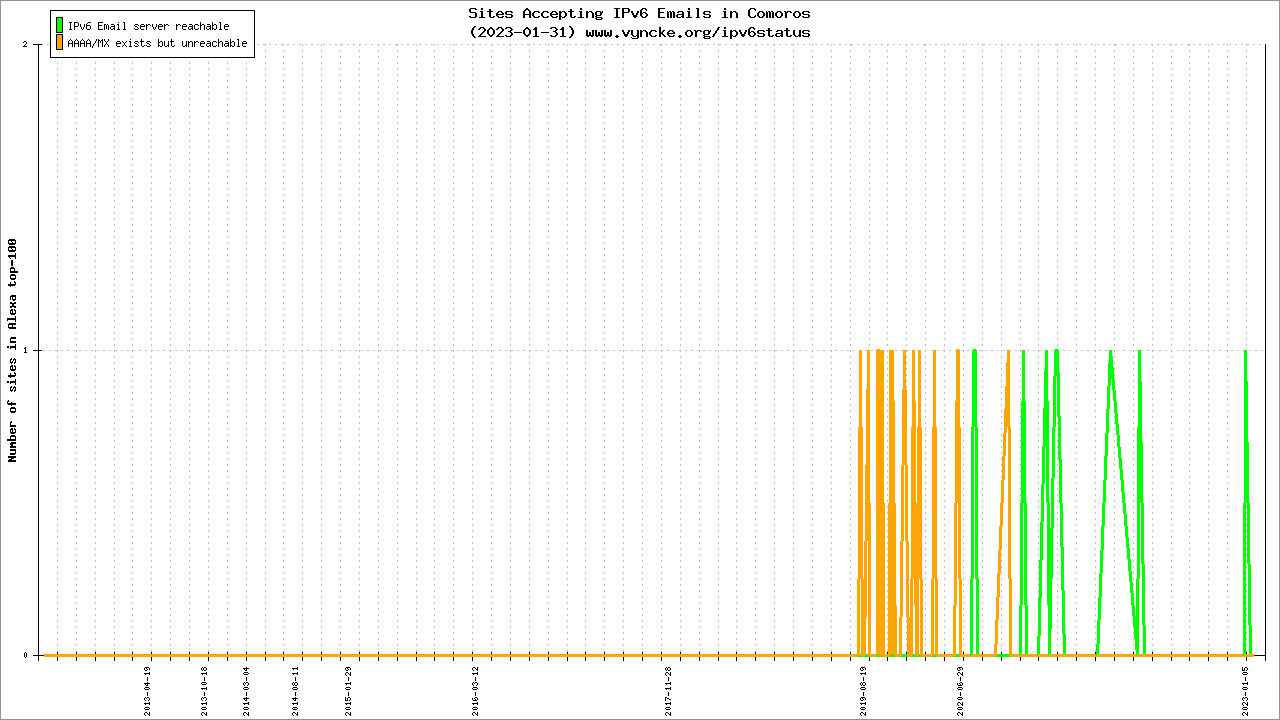The image size is (1280, 720).
Task: Click the 2023-01-05 date label
Action: (x=1246, y=691)
